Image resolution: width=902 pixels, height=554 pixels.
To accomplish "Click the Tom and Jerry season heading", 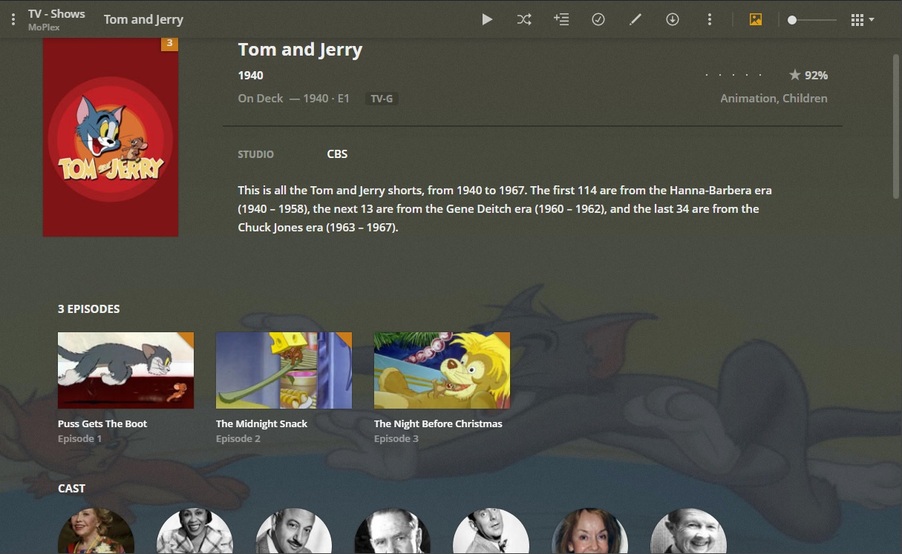I will point(300,50).
